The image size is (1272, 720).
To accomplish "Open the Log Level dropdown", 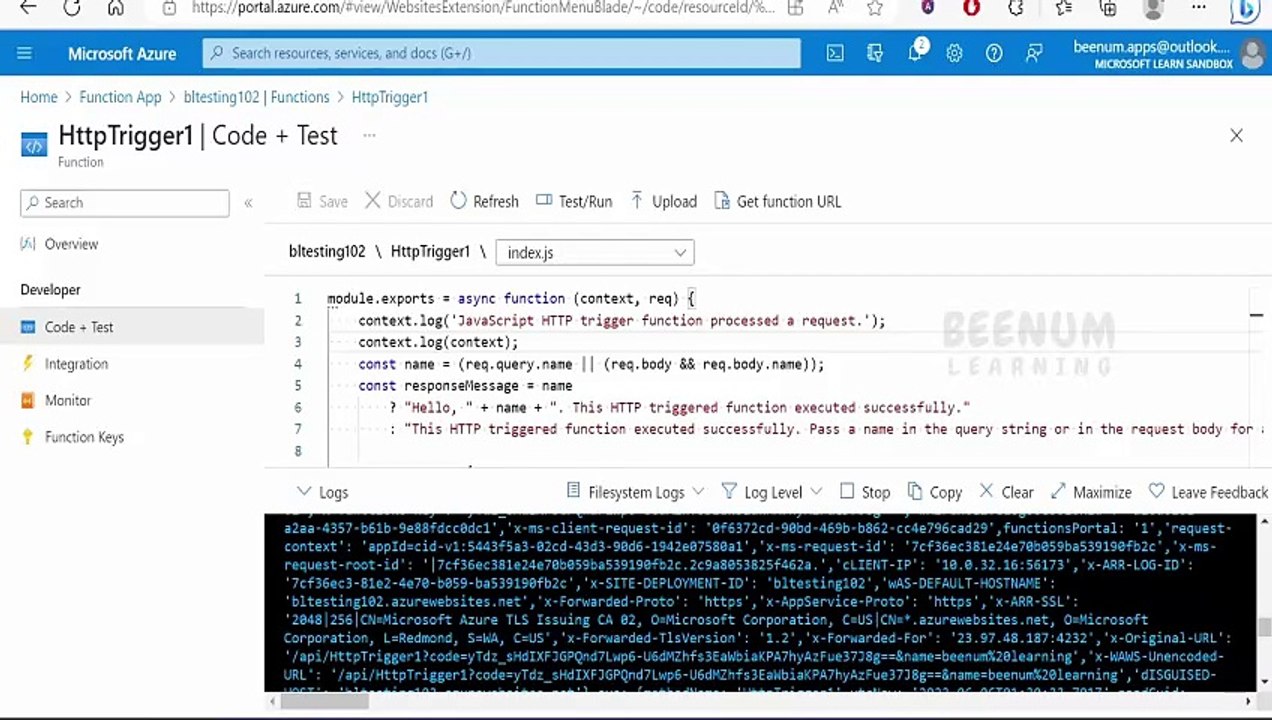I will pyautogui.click(x=772, y=492).
